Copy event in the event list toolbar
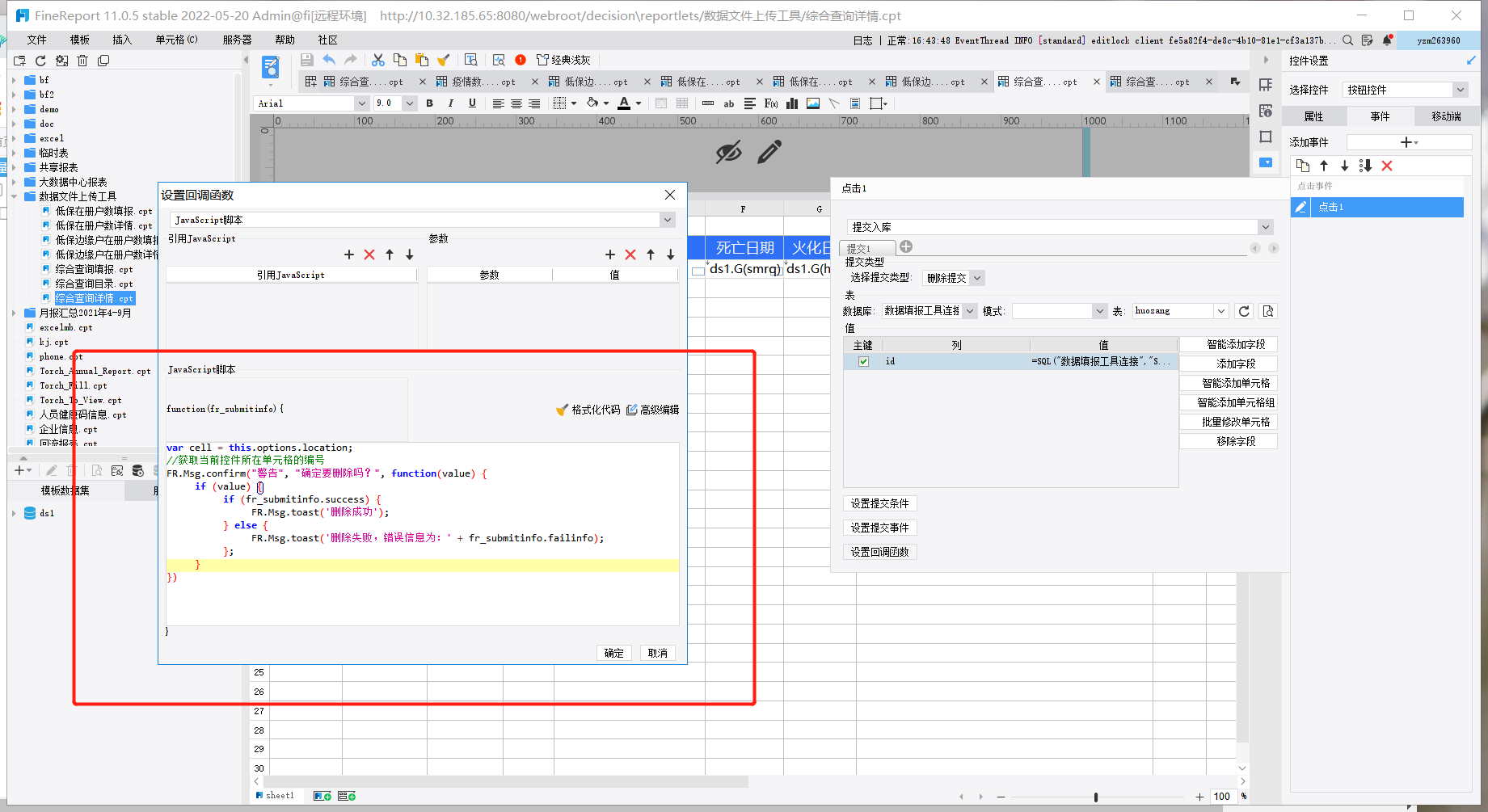Viewport: 1488px width, 812px height. click(1302, 166)
